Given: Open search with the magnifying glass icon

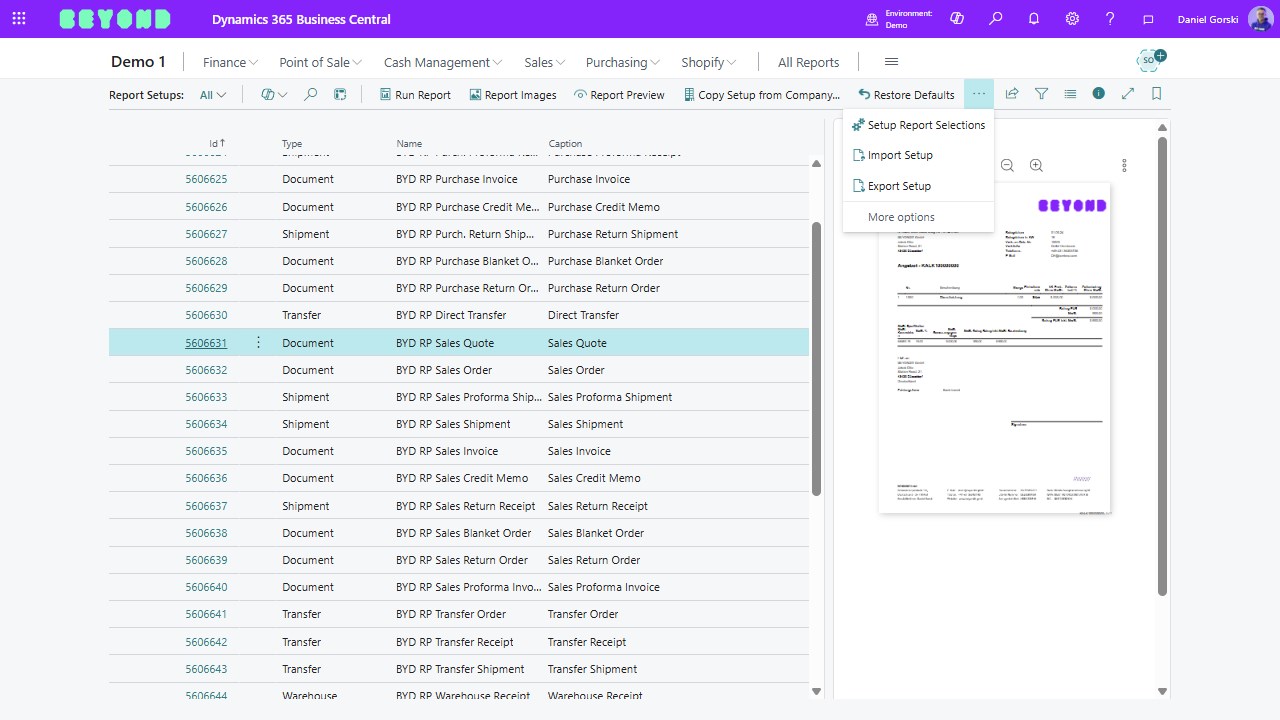Looking at the screenshot, I should (995, 18).
